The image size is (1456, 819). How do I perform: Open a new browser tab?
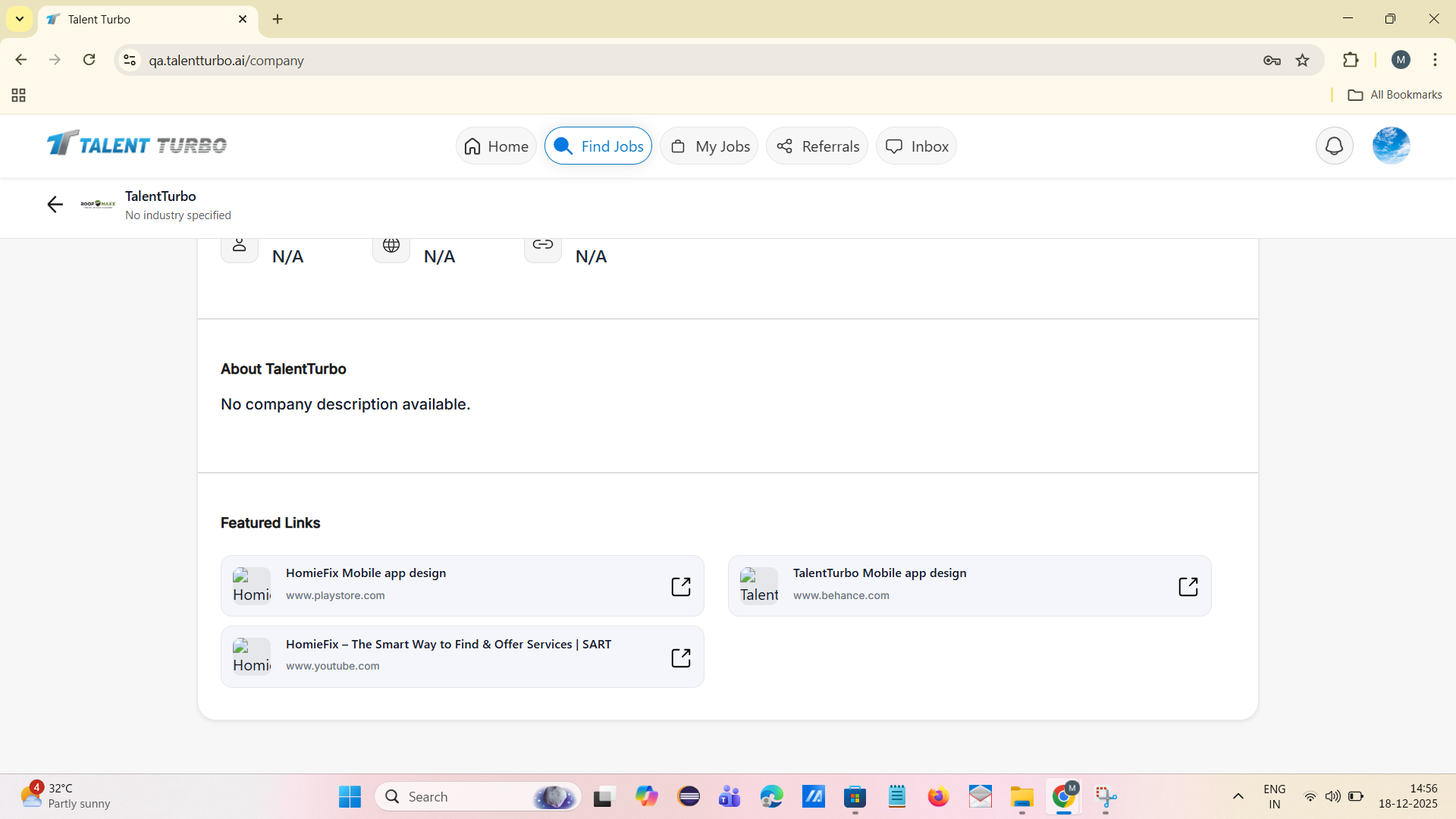pyautogui.click(x=278, y=19)
